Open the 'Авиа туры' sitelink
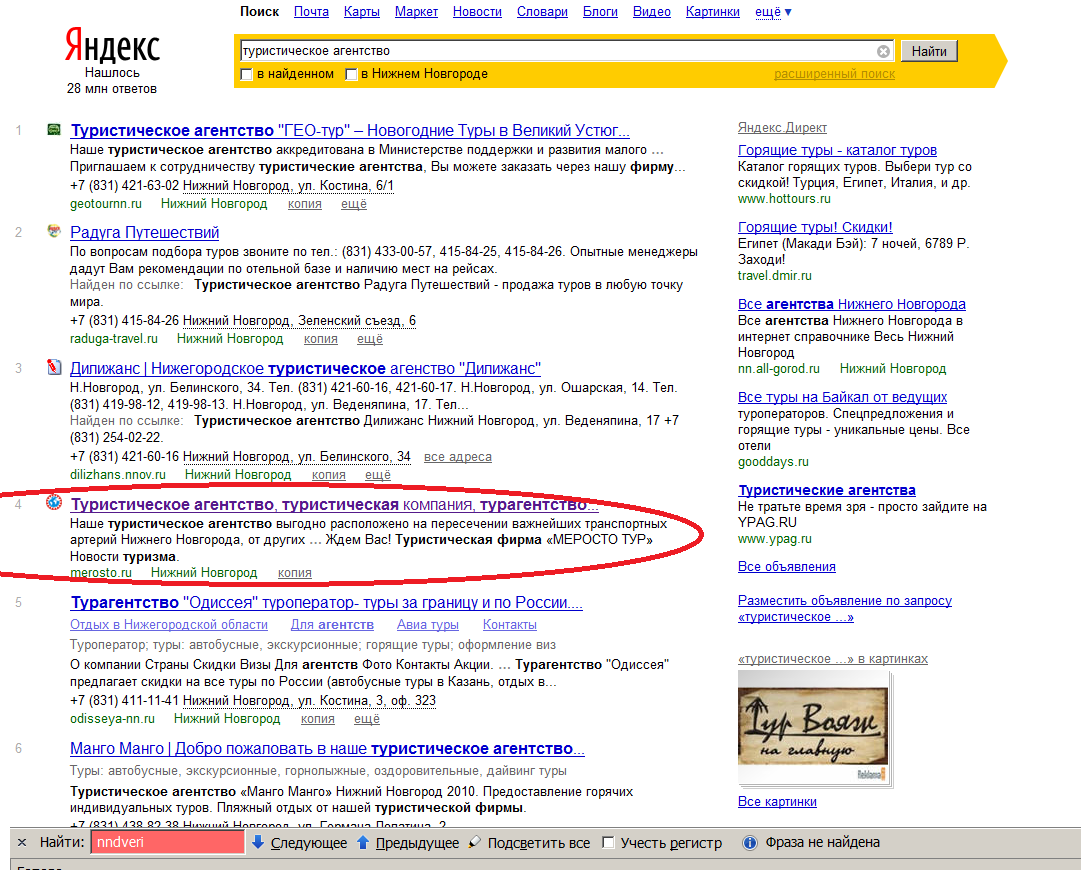Screen dimensions: 1081x870 point(428,625)
